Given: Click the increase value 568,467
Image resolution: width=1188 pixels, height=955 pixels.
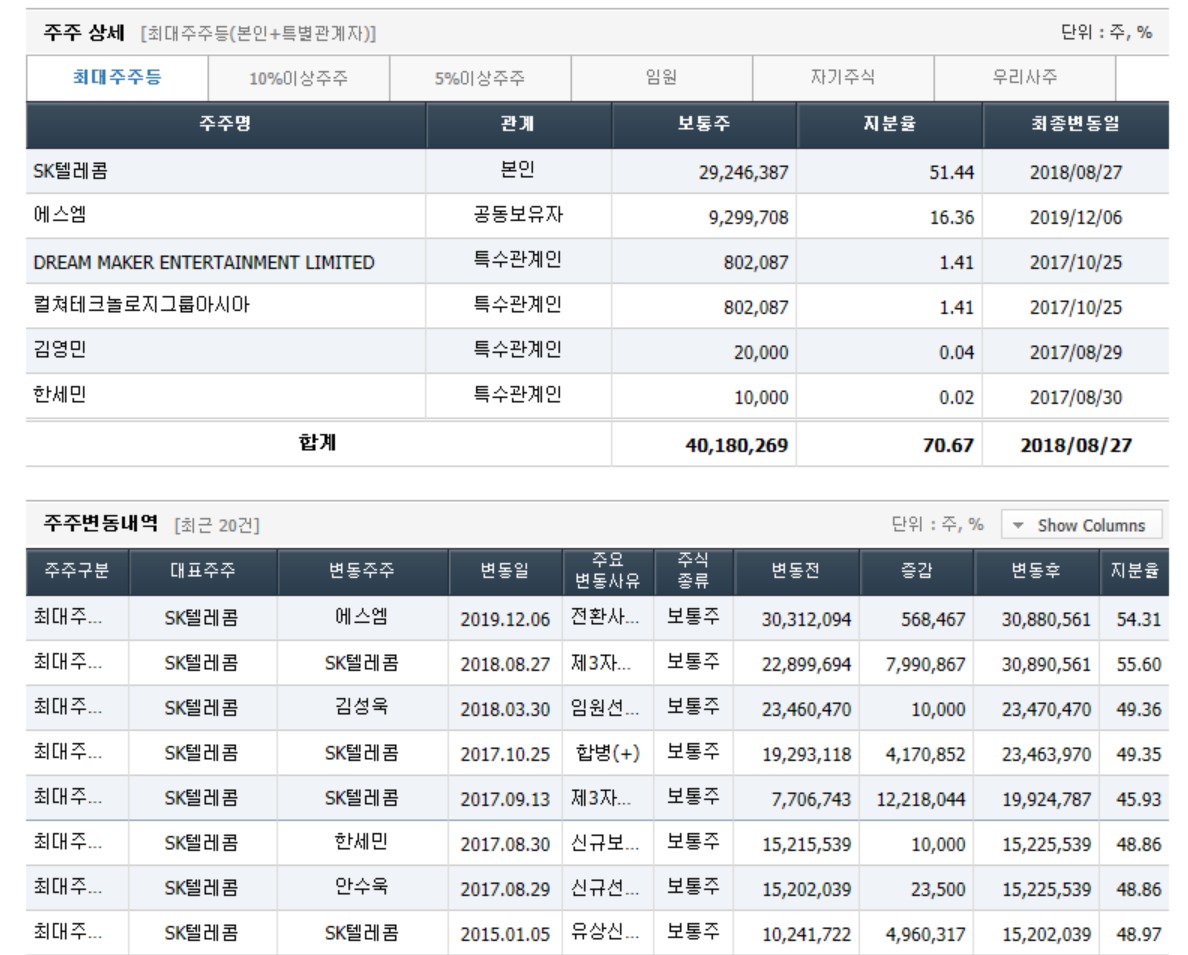Looking at the screenshot, I should tap(933, 619).
